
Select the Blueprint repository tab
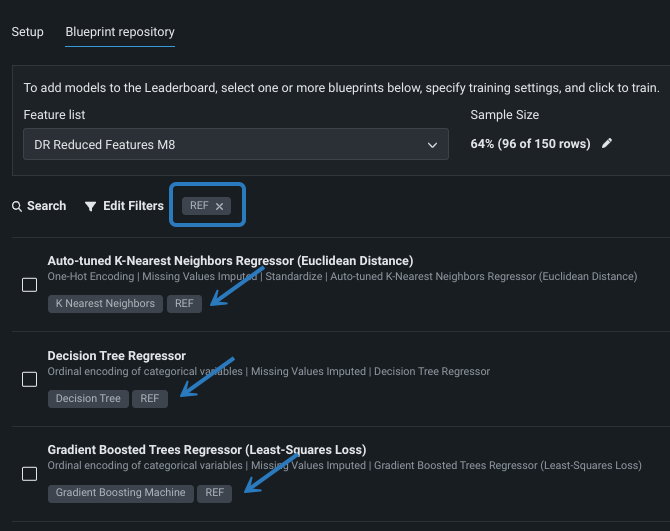click(x=120, y=31)
